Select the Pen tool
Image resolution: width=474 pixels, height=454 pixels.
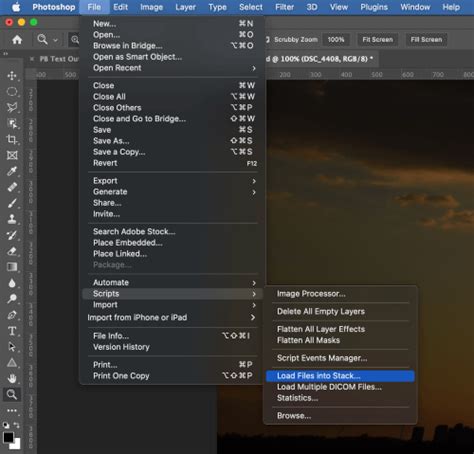point(12,315)
